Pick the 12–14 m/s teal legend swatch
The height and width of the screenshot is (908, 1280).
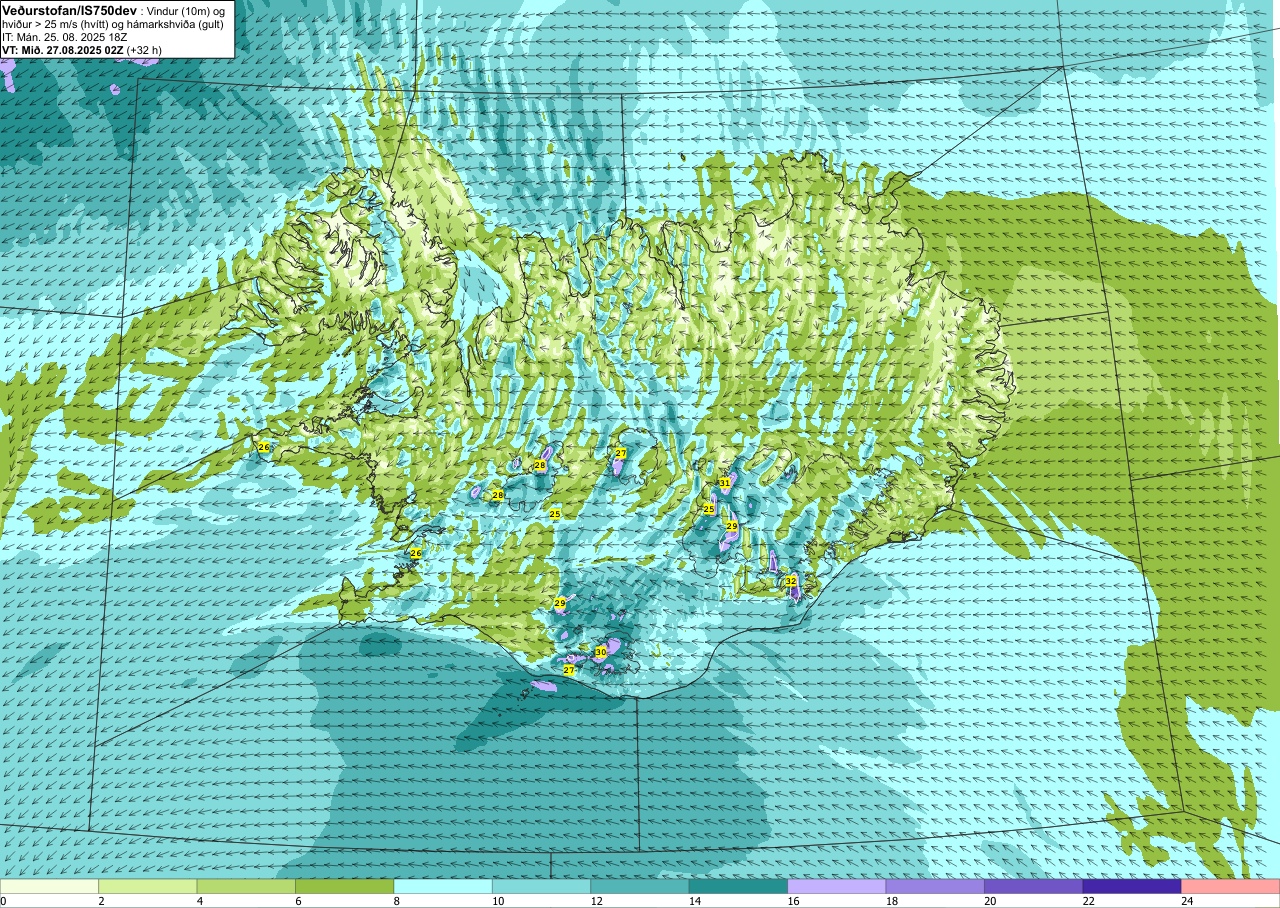[x=640, y=887]
